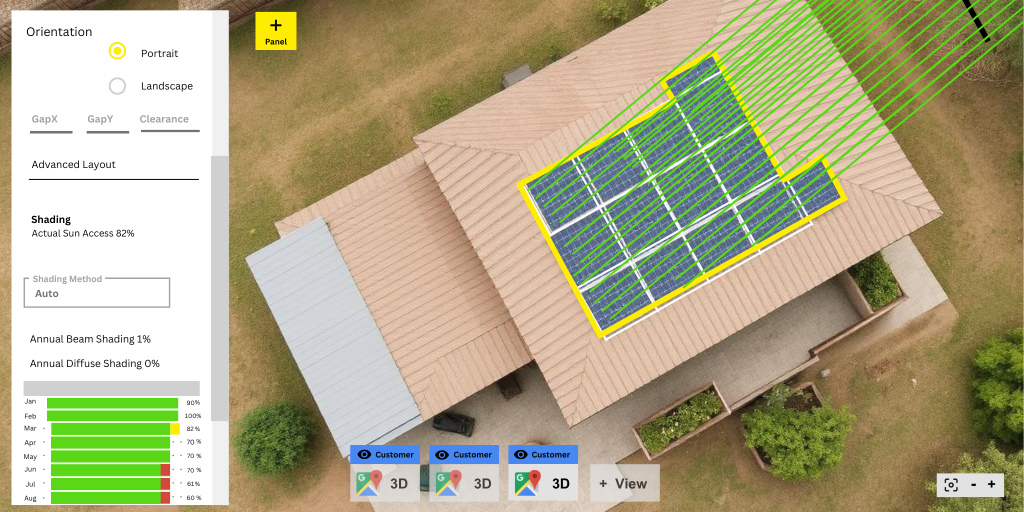Toggle third Customer visibility eye icon
This screenshot has width=1024, height=512.
click(520, 455)
